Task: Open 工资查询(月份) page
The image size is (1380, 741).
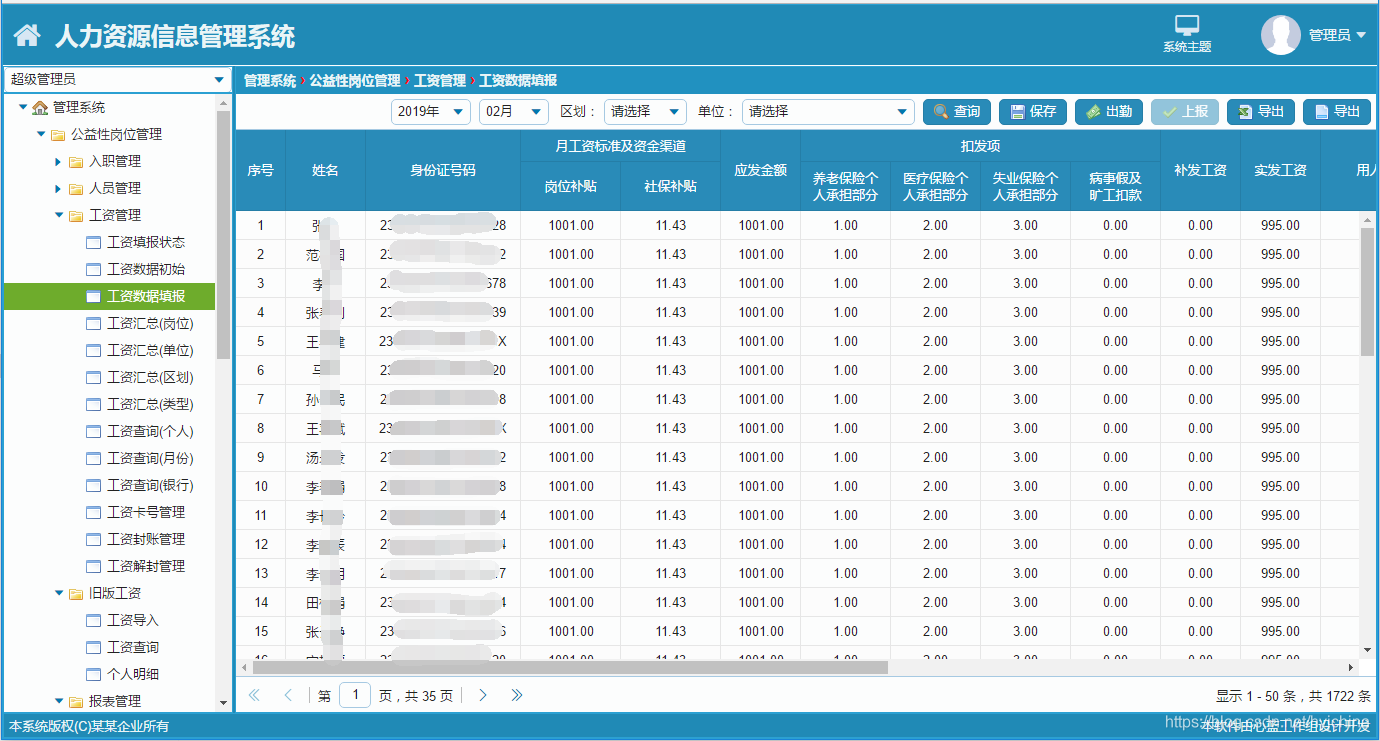Action: [150, 458]
